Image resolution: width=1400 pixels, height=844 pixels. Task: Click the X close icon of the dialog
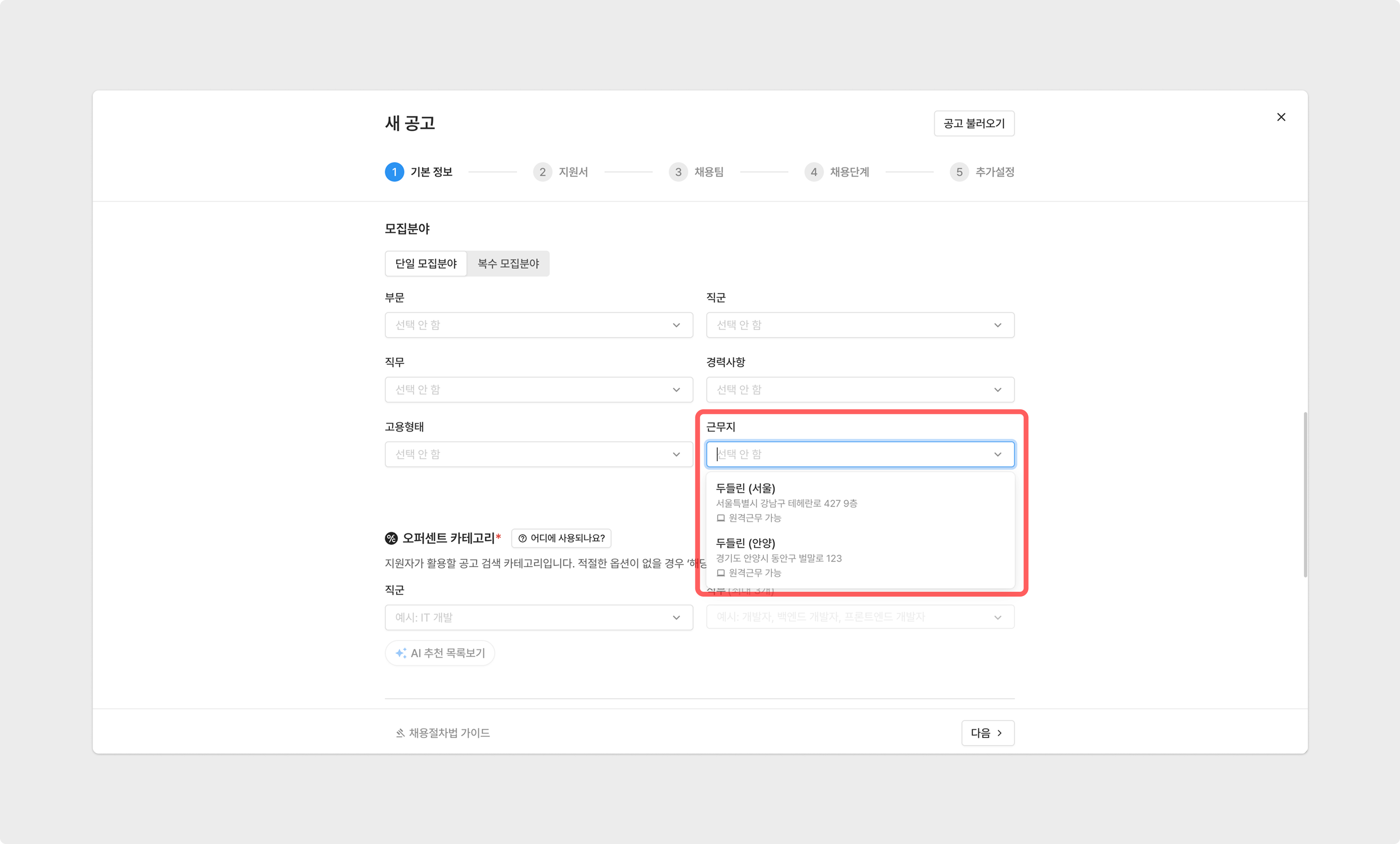[1281, 117]
